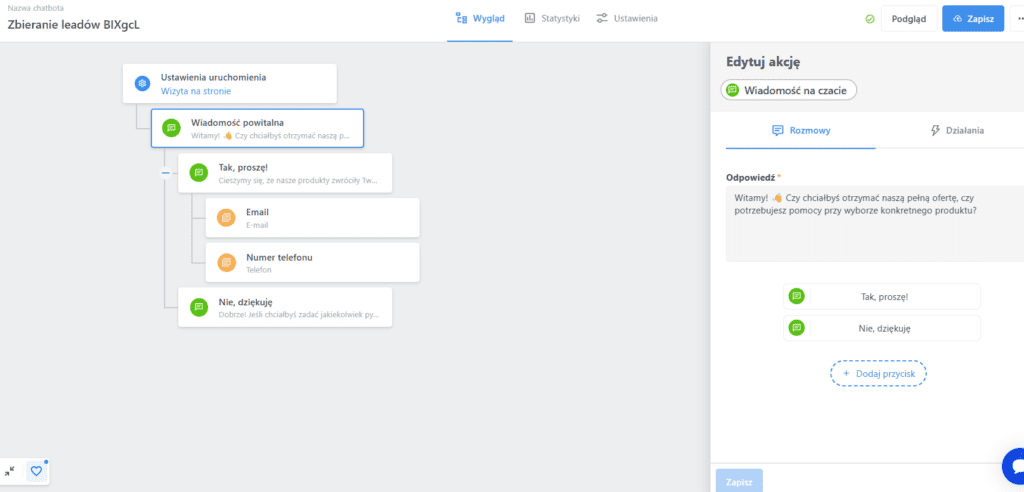Click the Podgląd preview button
1024x492 pixels.
pyautogui.click(x=908, y=19)
